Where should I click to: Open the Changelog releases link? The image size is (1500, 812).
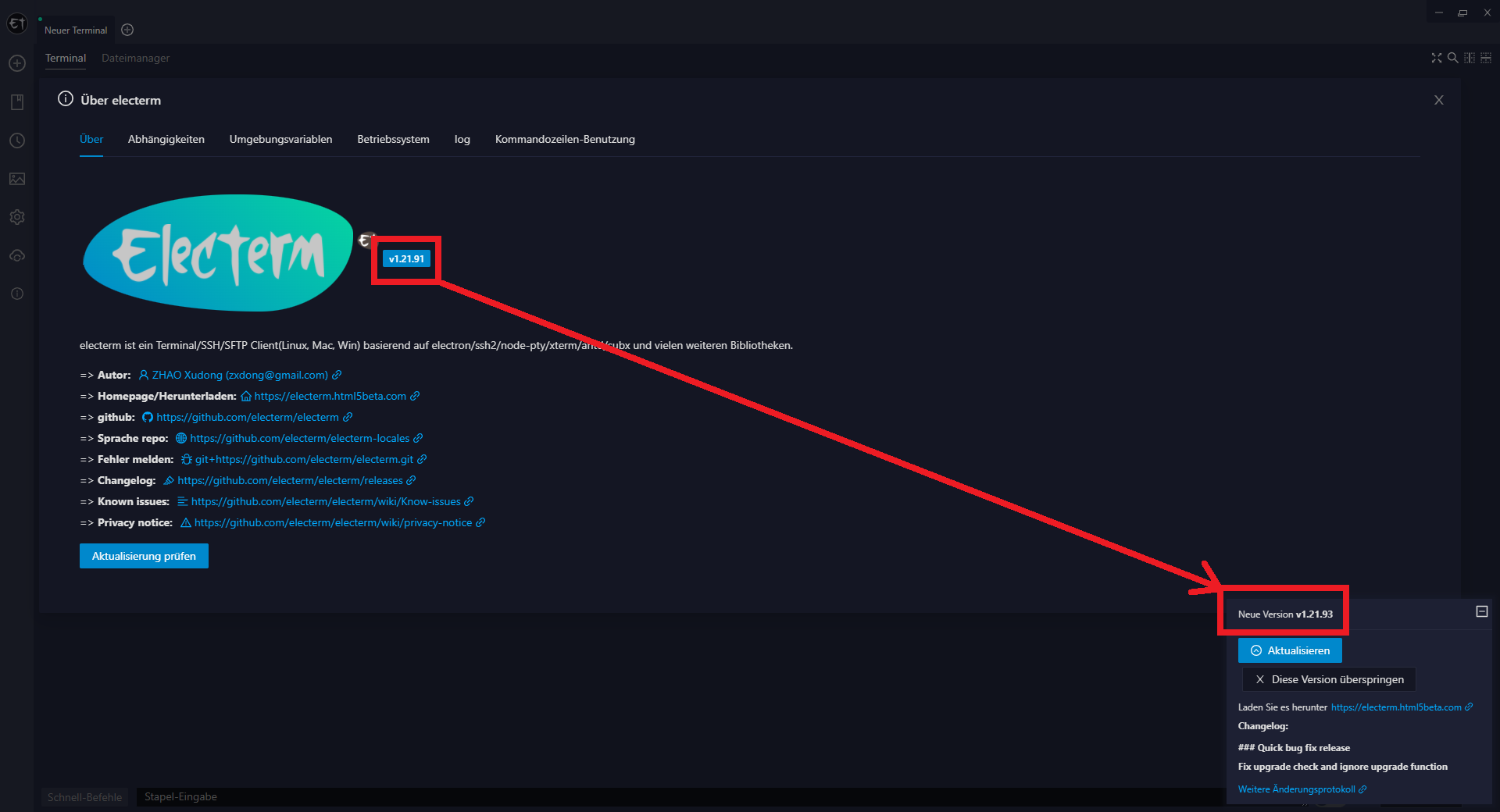[290, 480]
